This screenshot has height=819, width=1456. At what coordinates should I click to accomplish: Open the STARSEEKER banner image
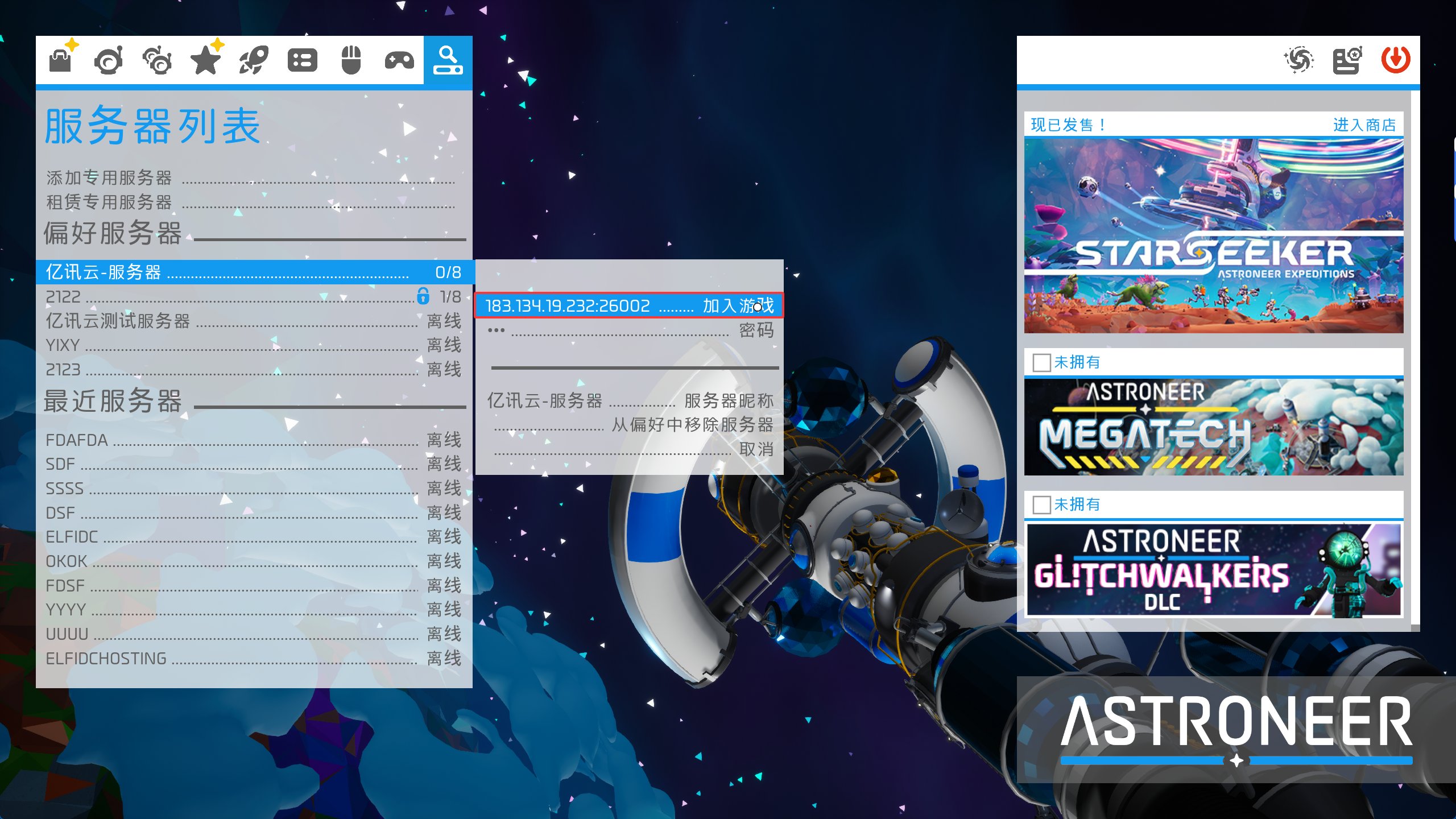(x=1213, y=235)
